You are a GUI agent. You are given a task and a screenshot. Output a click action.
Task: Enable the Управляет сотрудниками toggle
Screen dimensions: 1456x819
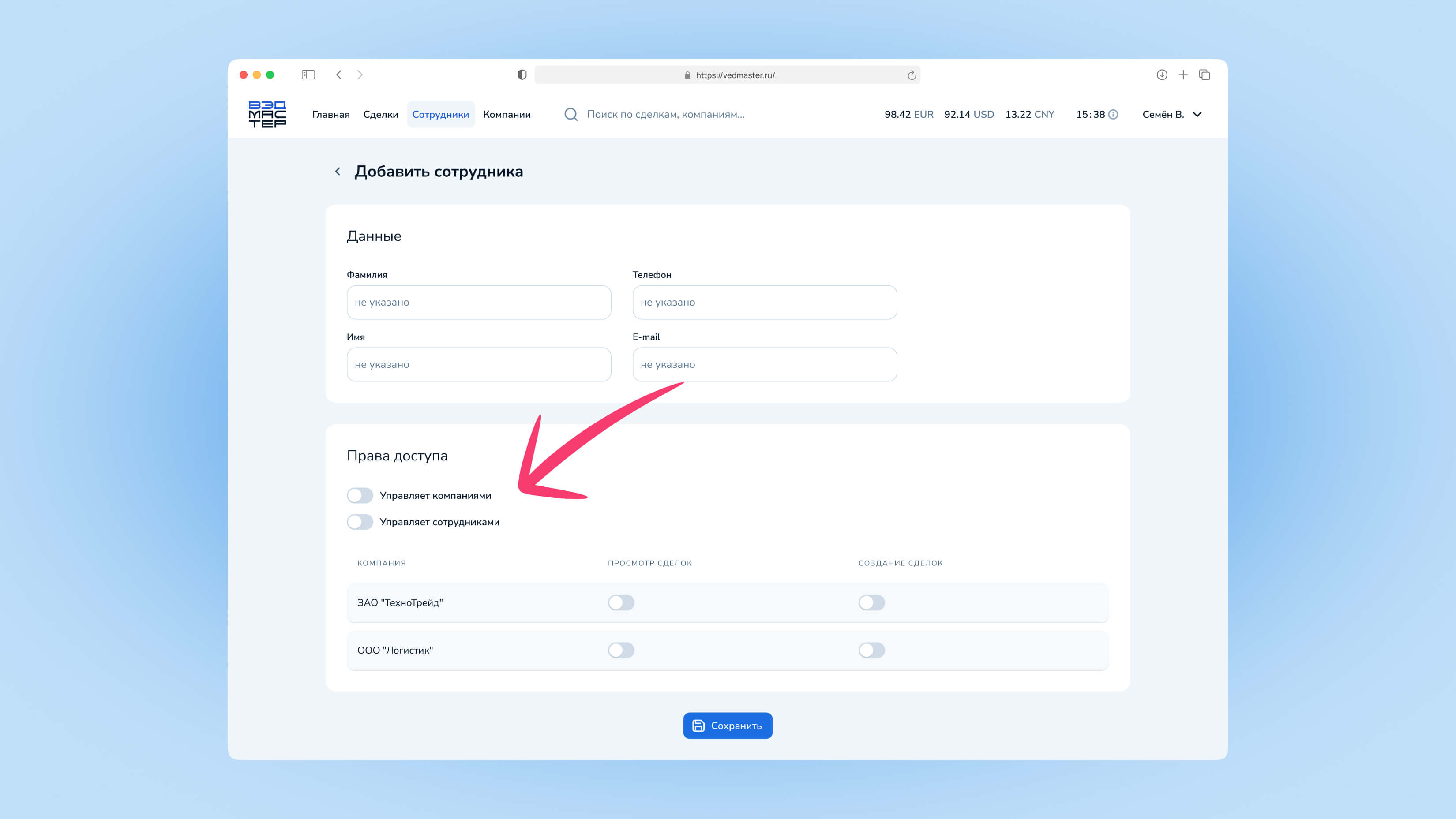360,522
